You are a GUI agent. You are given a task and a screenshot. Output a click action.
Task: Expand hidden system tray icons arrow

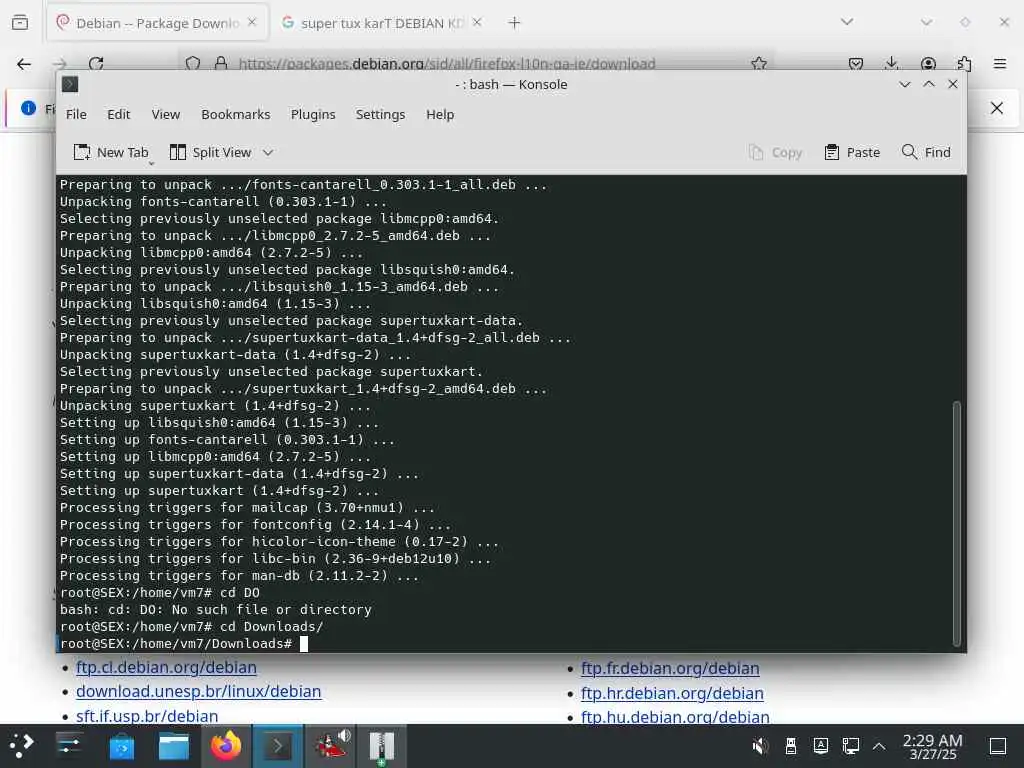coord(879,746)
